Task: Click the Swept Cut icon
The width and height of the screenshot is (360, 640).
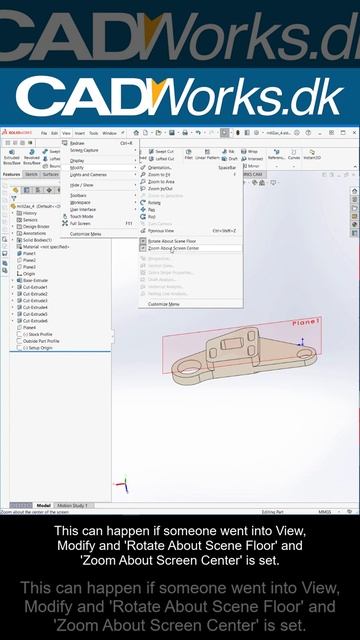Action: [x=152, y=151]
